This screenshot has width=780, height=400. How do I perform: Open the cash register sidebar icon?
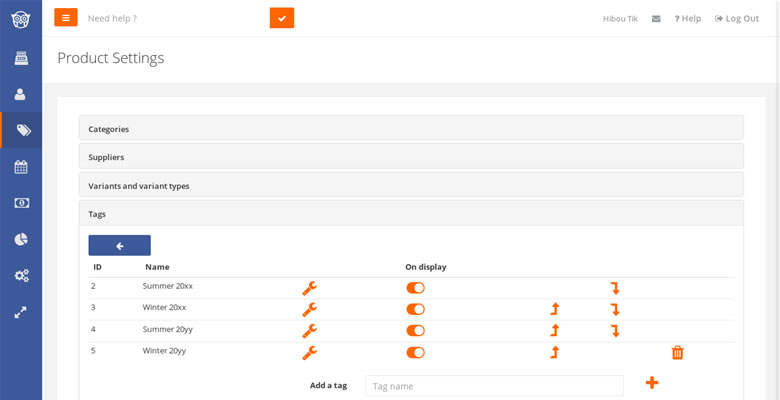pos(21,58)
